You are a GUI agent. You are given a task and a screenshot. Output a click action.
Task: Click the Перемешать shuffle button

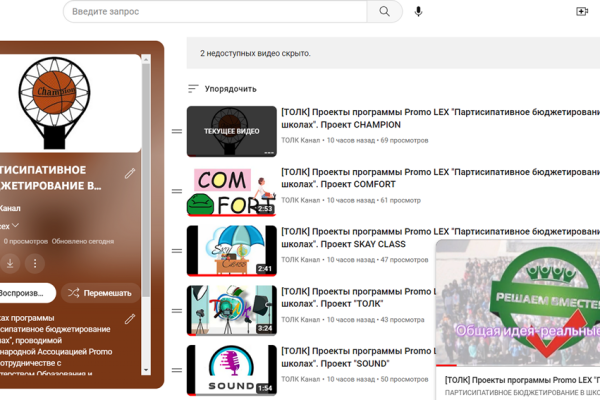[x=100, y=293]
